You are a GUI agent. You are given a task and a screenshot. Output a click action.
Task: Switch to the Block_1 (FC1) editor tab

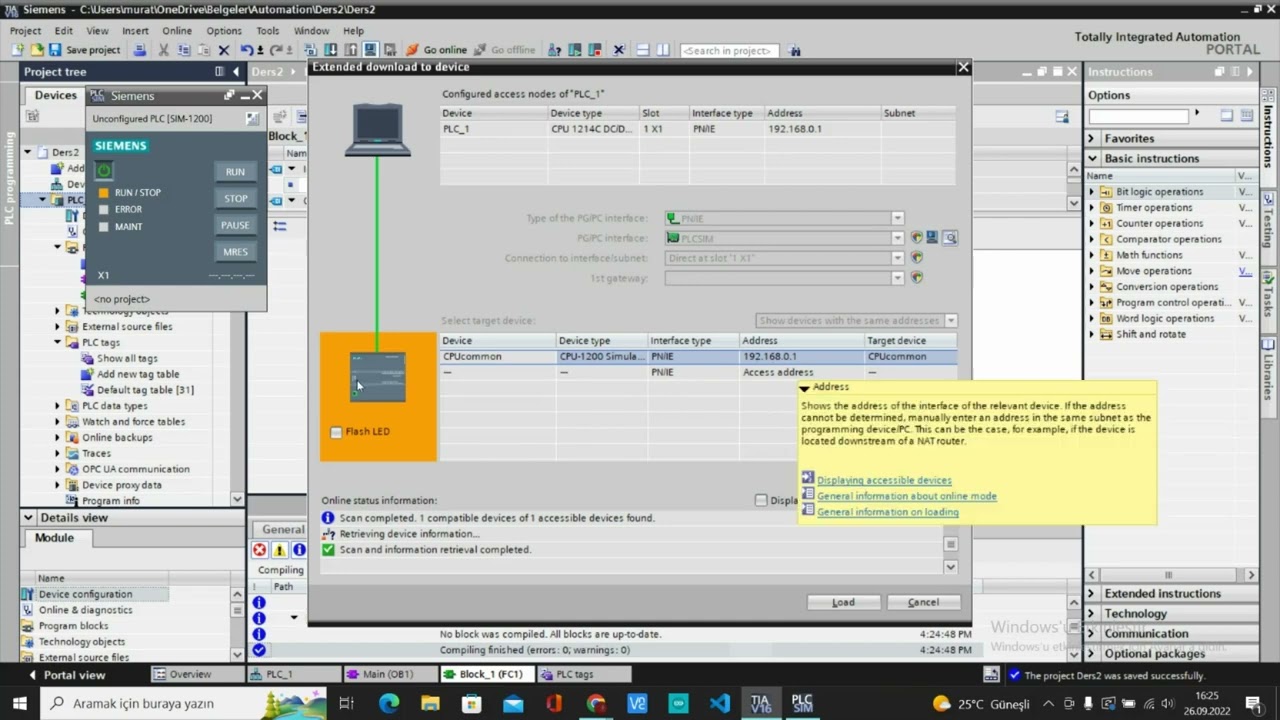pos(489,675)
